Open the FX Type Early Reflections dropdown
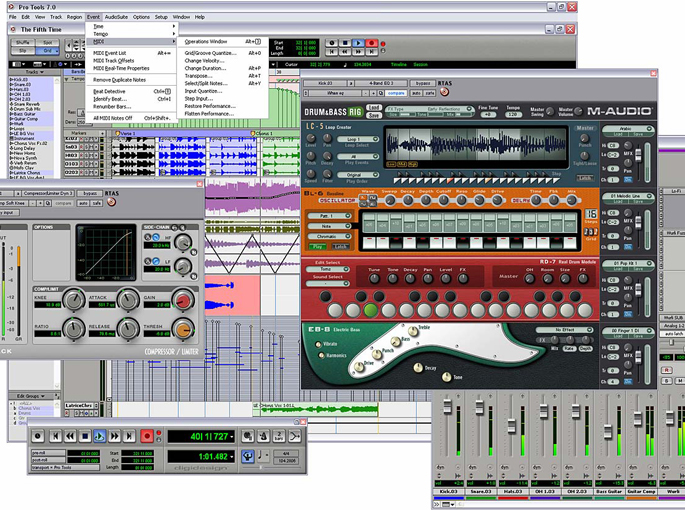The height and width of the screenshot is (510, 685). [429, 109]
